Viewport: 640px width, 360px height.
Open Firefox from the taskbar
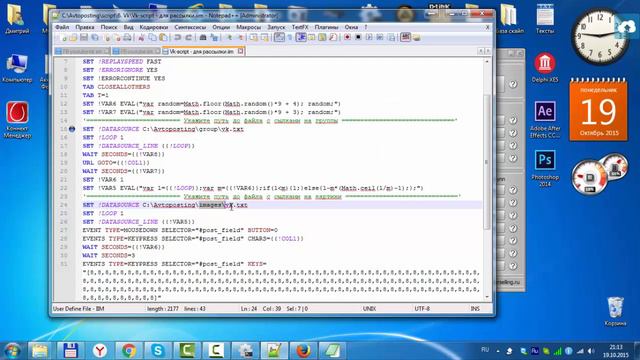[x=303, y=351]
